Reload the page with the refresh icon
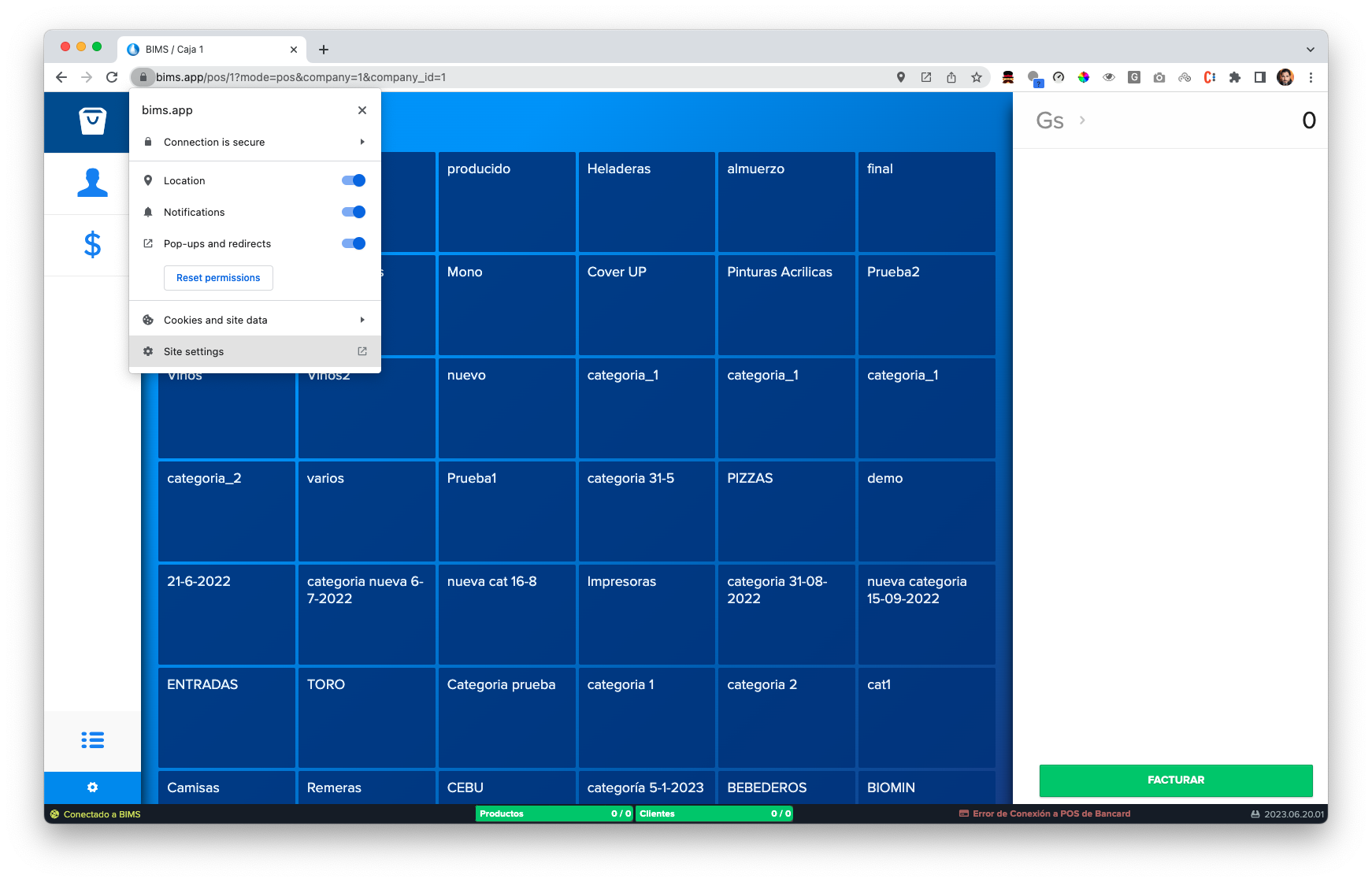Screen dimensions: 1372x882 [112, 77]
